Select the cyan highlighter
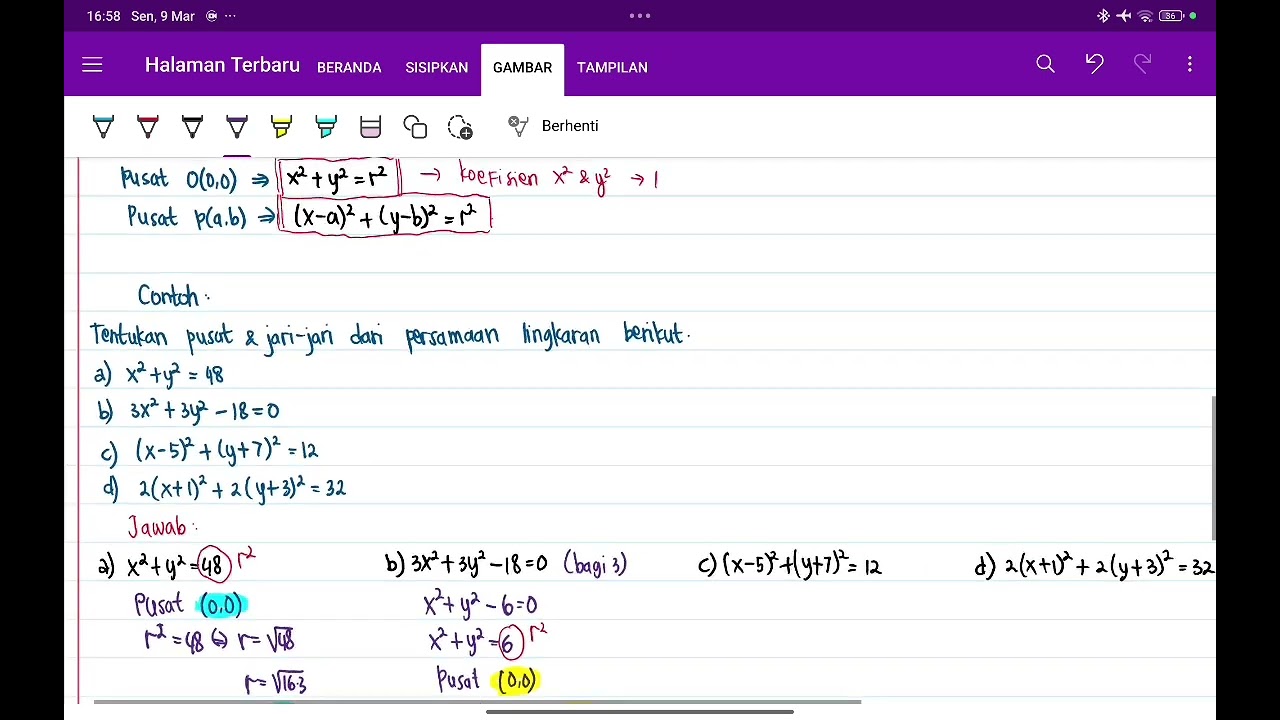This screenshot has width=1280, height=720. tap(326, 126)
